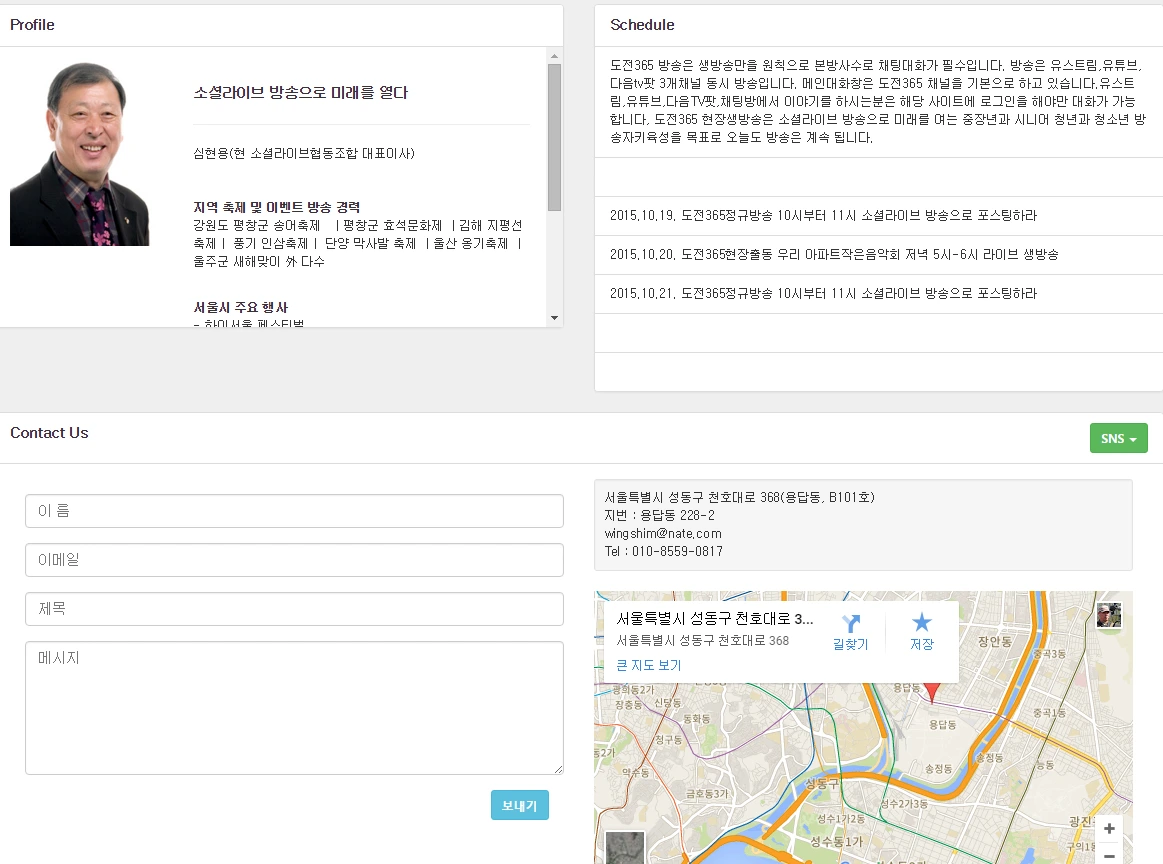
Task: Click the 2015.10.20 broadcast schedule entry
Action: click(820, 254)
